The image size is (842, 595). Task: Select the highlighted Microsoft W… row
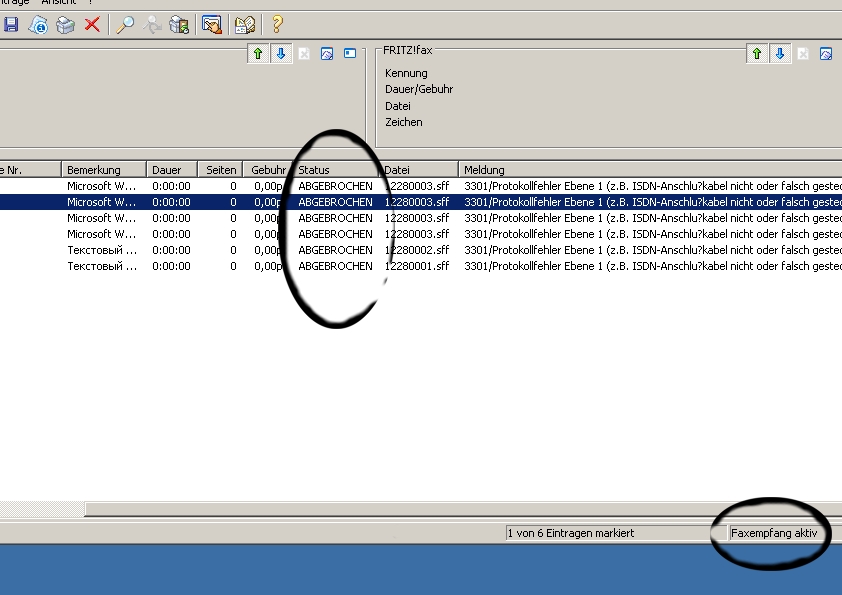point(421,202)
